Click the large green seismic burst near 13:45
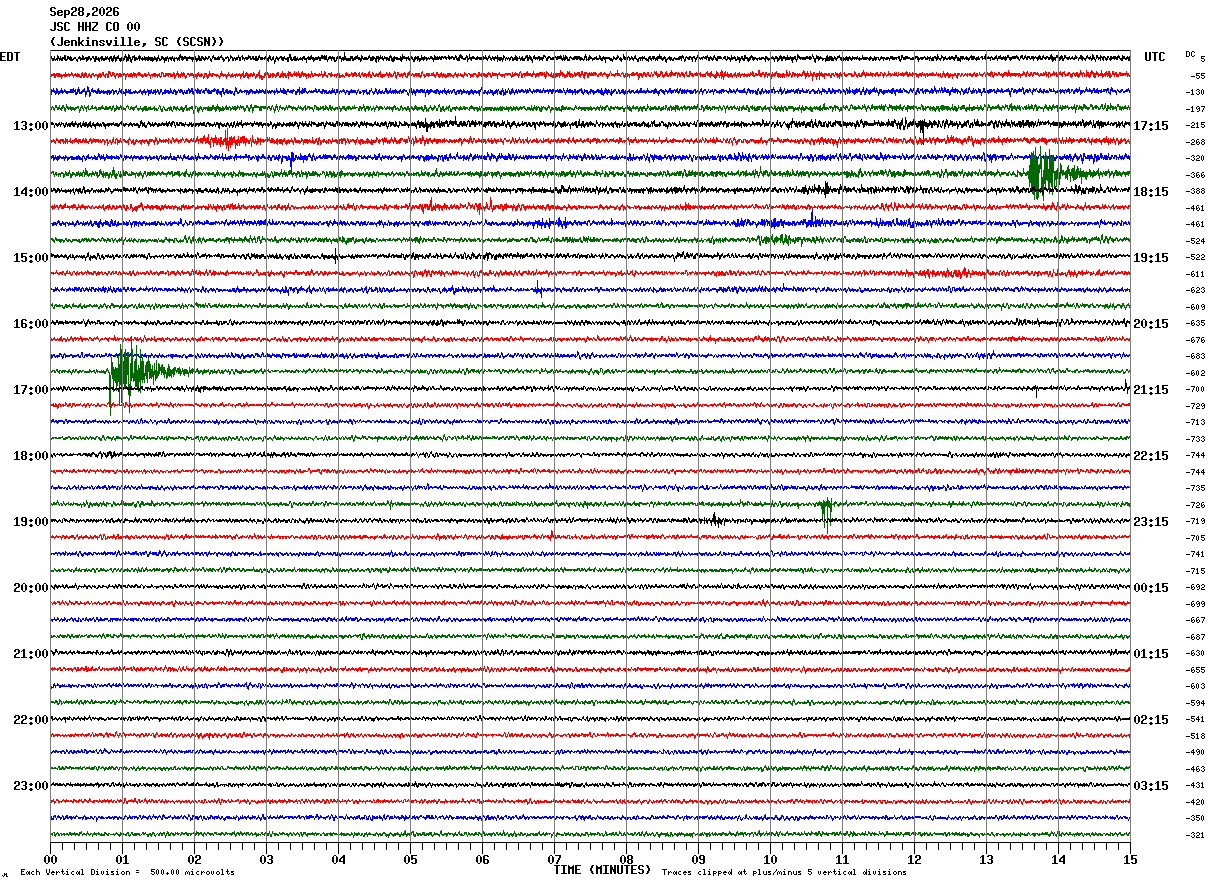 pos(1048,173)
